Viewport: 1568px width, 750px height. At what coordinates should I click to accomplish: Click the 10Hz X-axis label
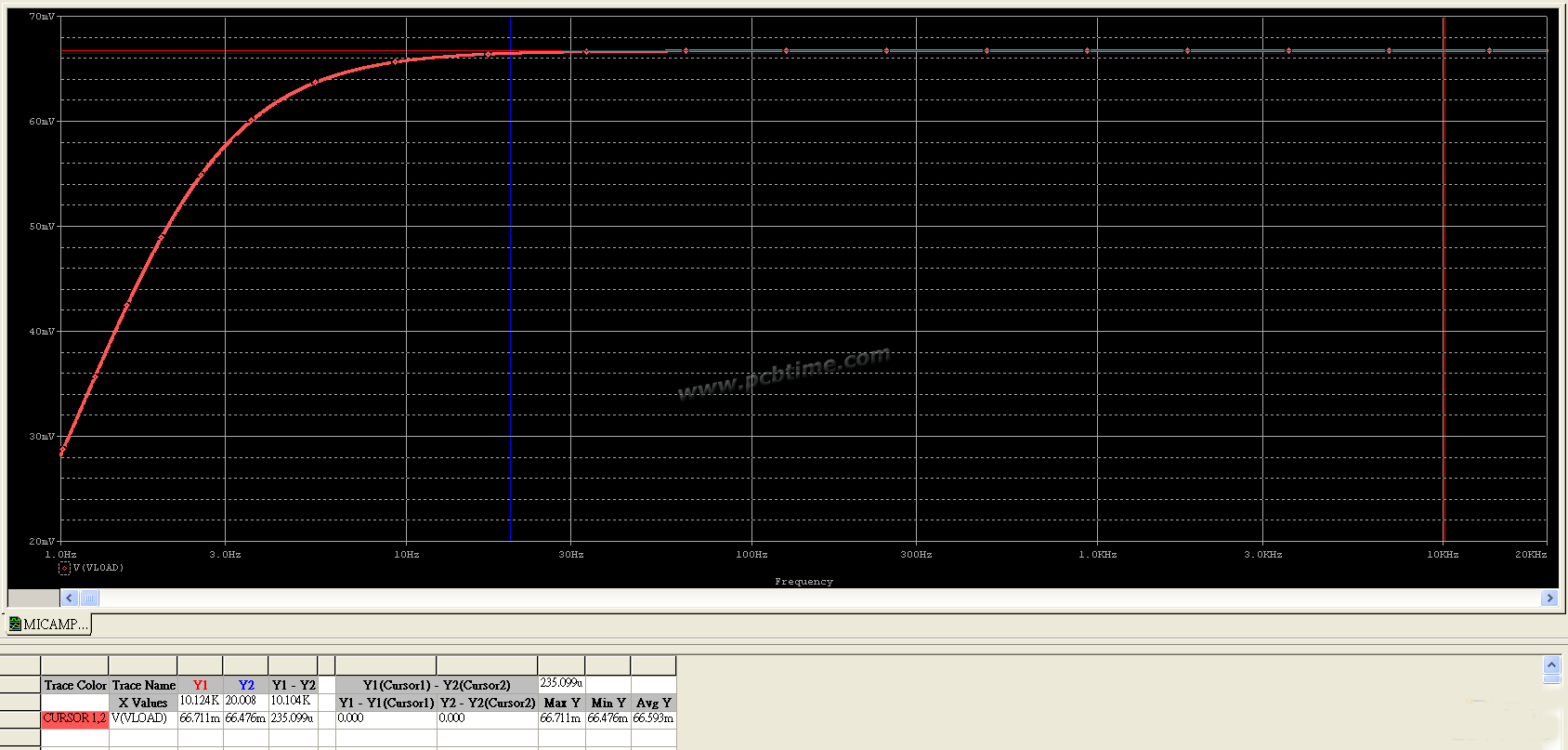click(407, 555)
